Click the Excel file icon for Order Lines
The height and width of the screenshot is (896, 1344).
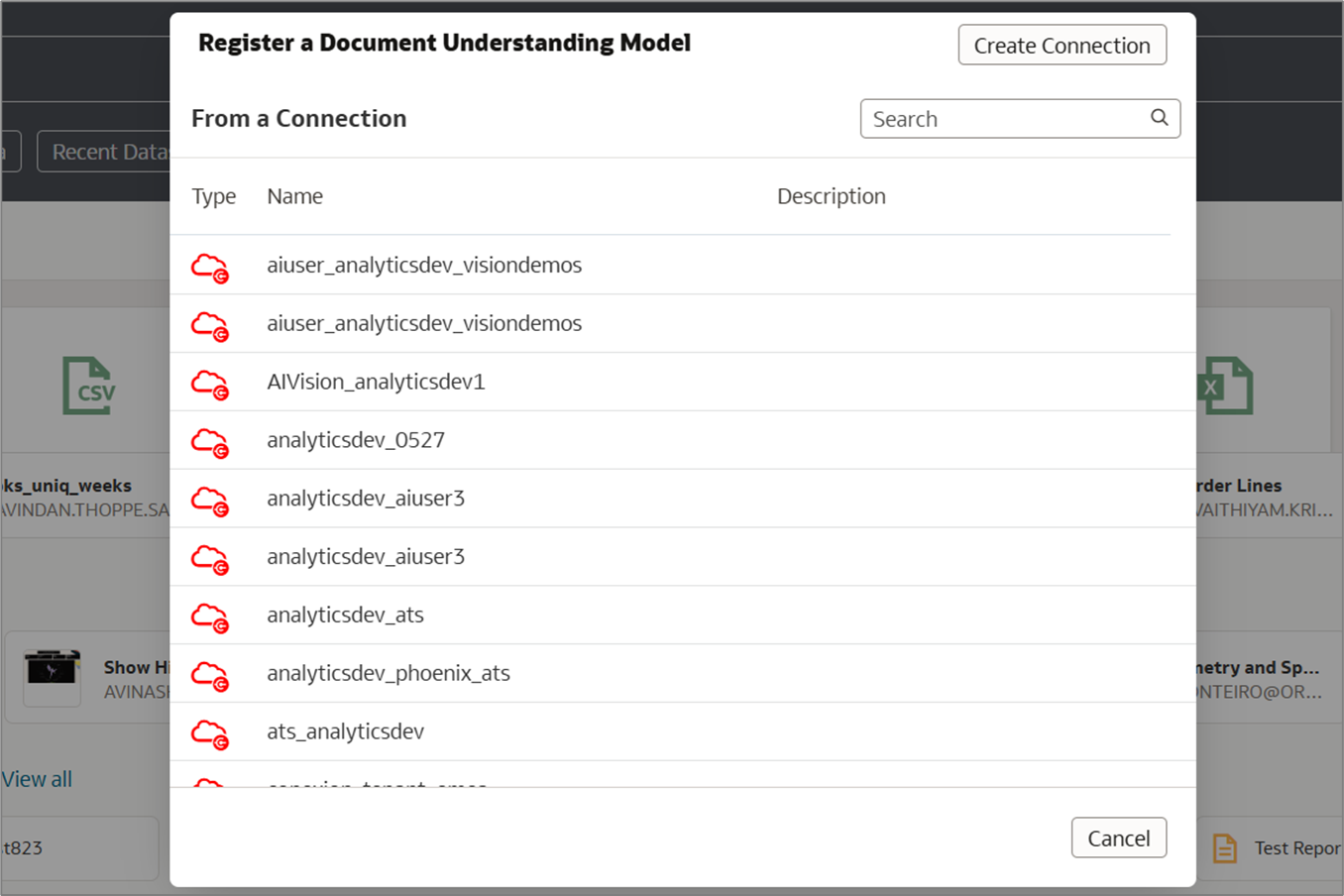point(1227,386)
